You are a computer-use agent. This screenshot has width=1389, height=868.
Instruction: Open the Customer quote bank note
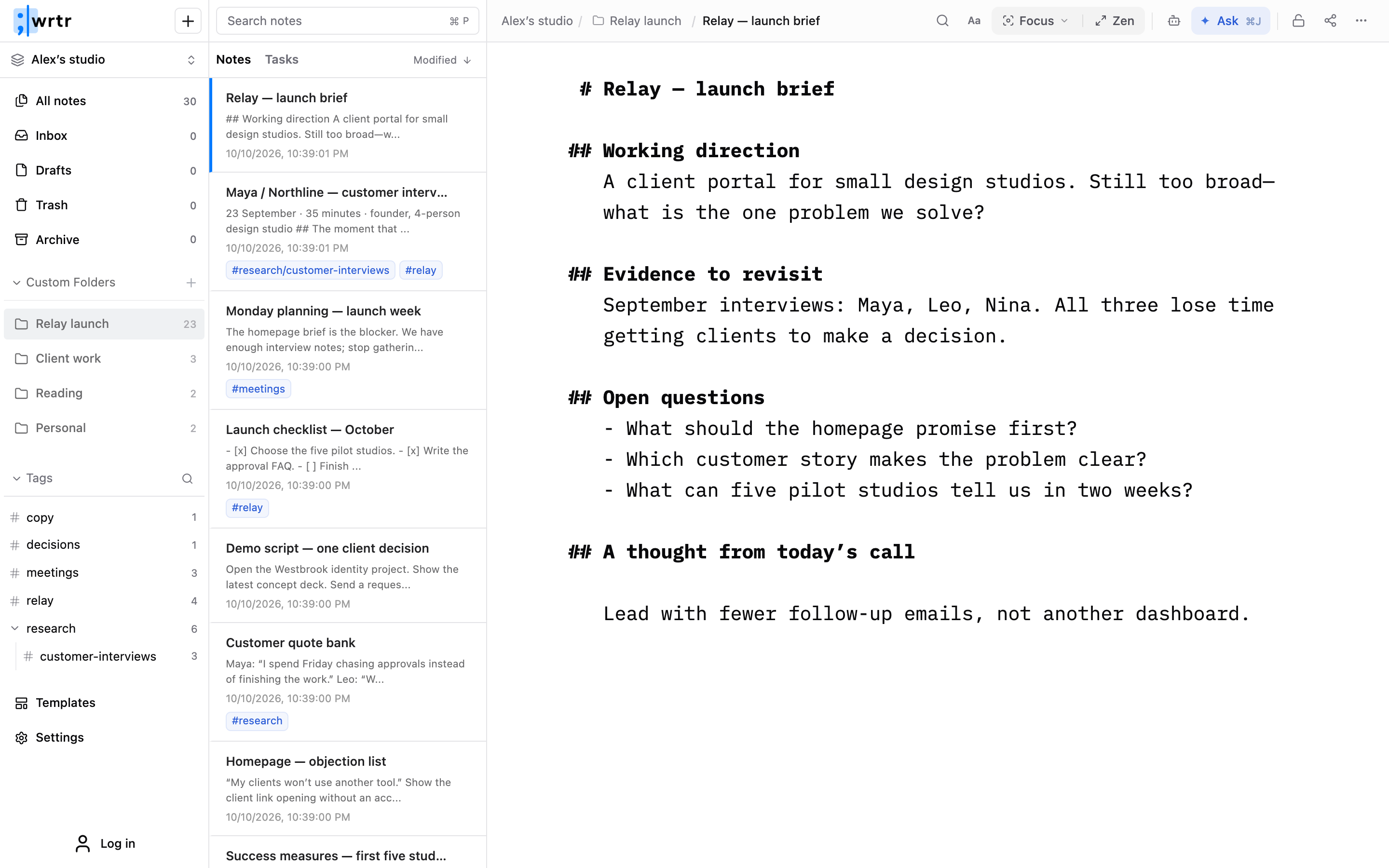coord(348,682)
